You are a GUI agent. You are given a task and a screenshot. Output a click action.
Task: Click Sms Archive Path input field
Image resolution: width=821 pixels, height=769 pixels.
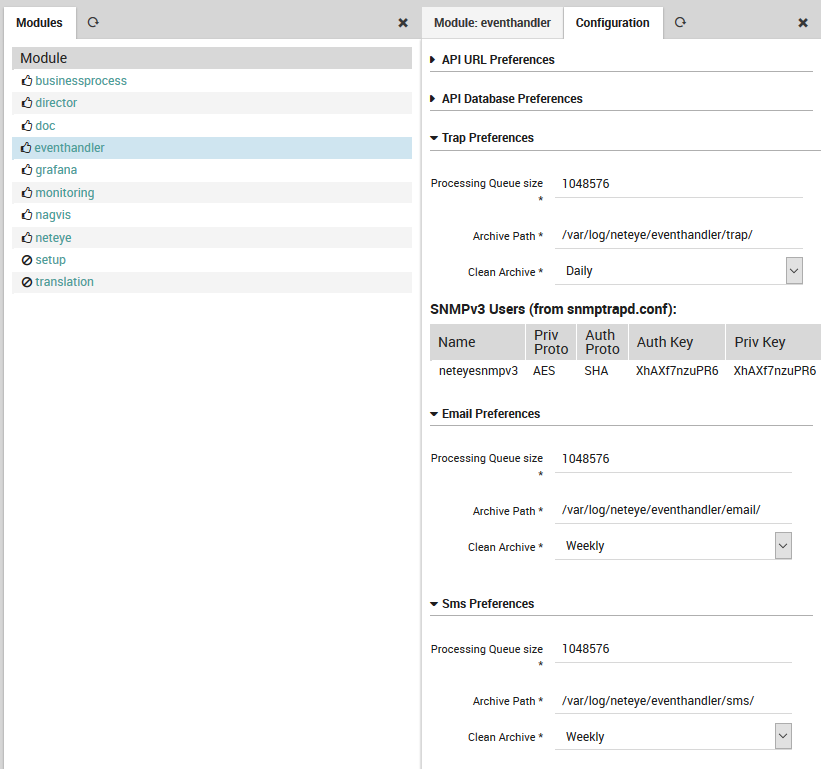pos(673,700)
